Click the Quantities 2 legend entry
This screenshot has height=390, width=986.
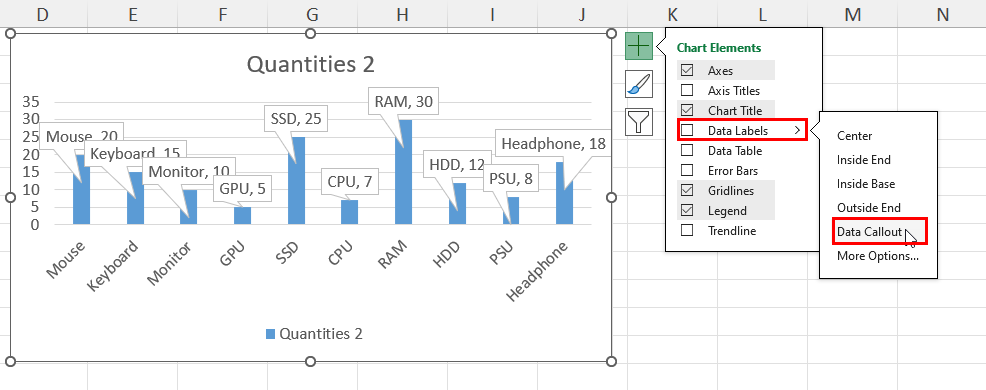click(314, 334)
